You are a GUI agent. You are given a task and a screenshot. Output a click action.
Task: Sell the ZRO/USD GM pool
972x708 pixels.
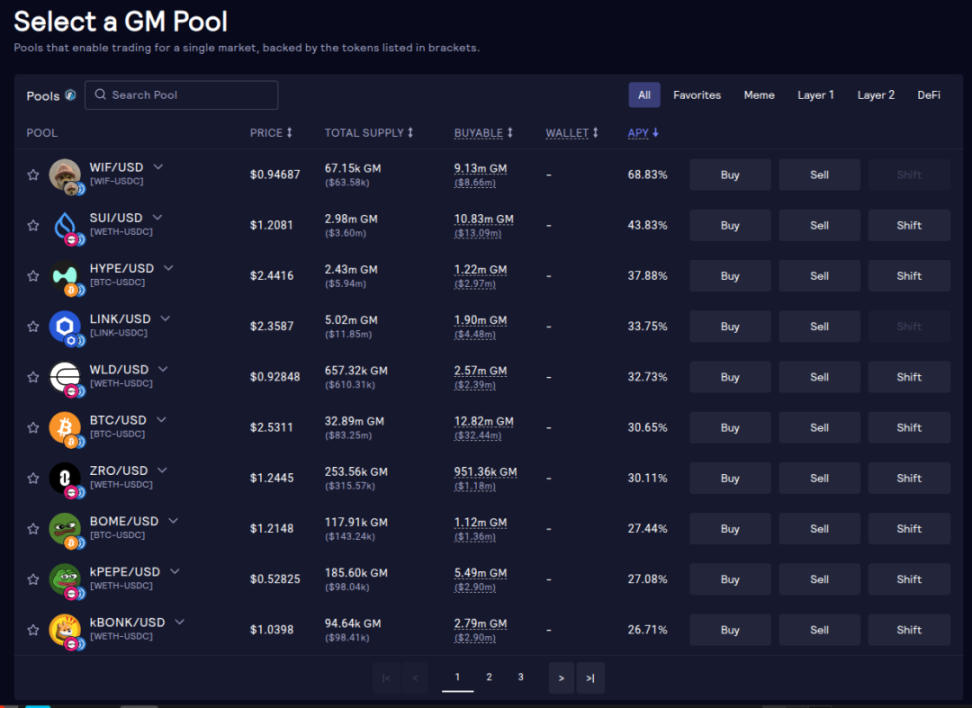click(819, 478)
